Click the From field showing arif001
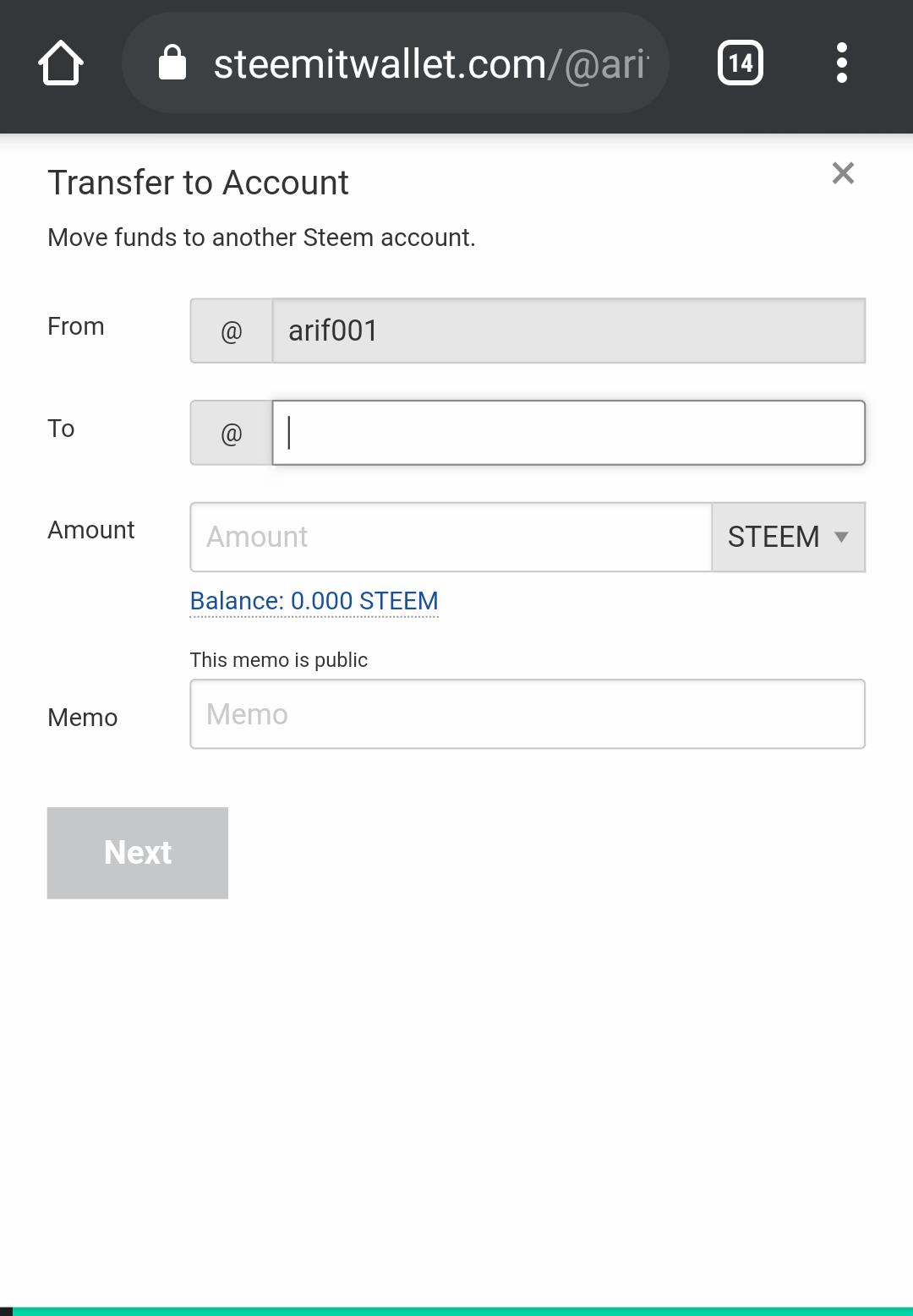 (569, 330)
